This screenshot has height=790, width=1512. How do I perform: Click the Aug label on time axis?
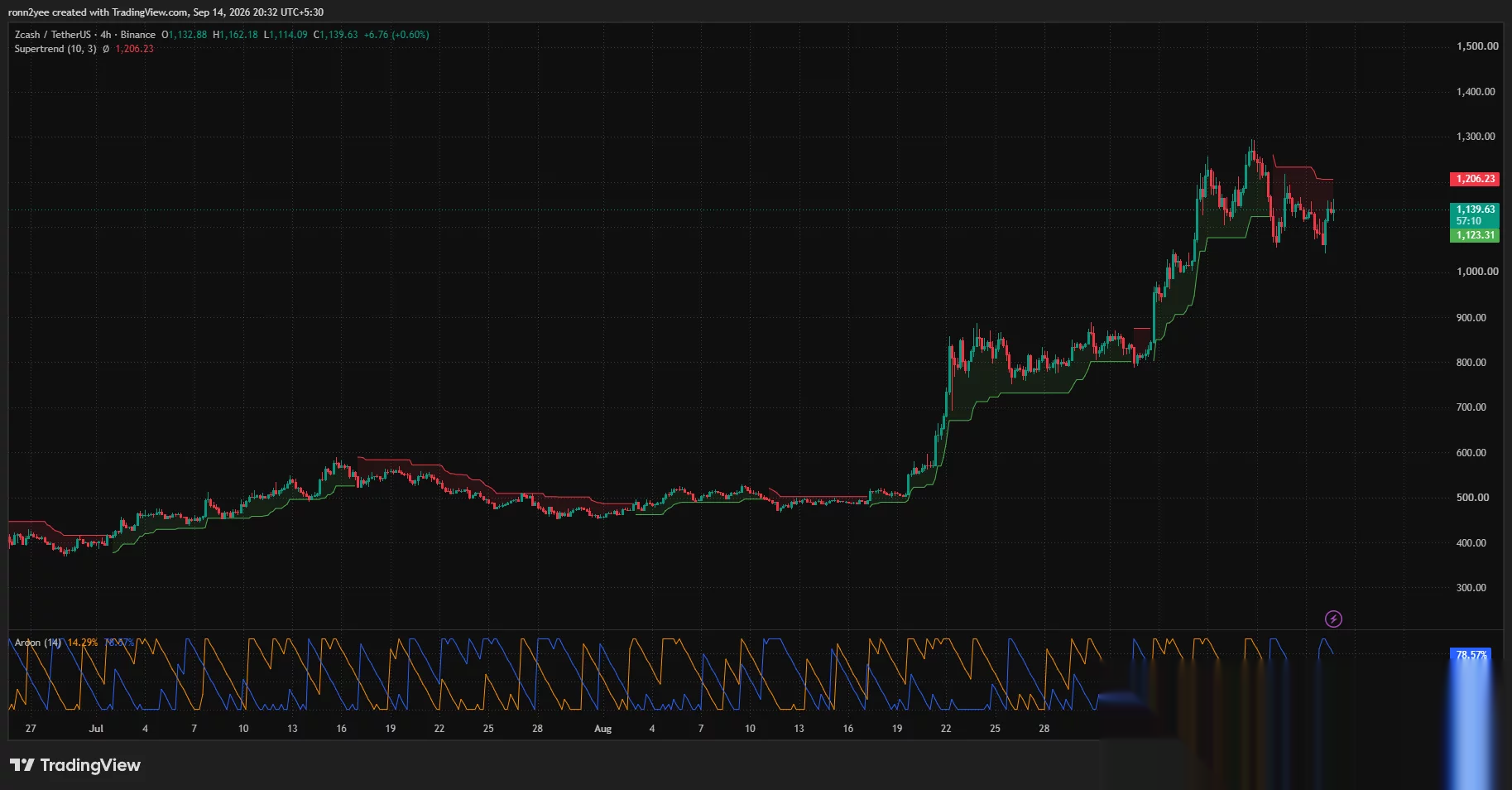[x=603, y=729]
